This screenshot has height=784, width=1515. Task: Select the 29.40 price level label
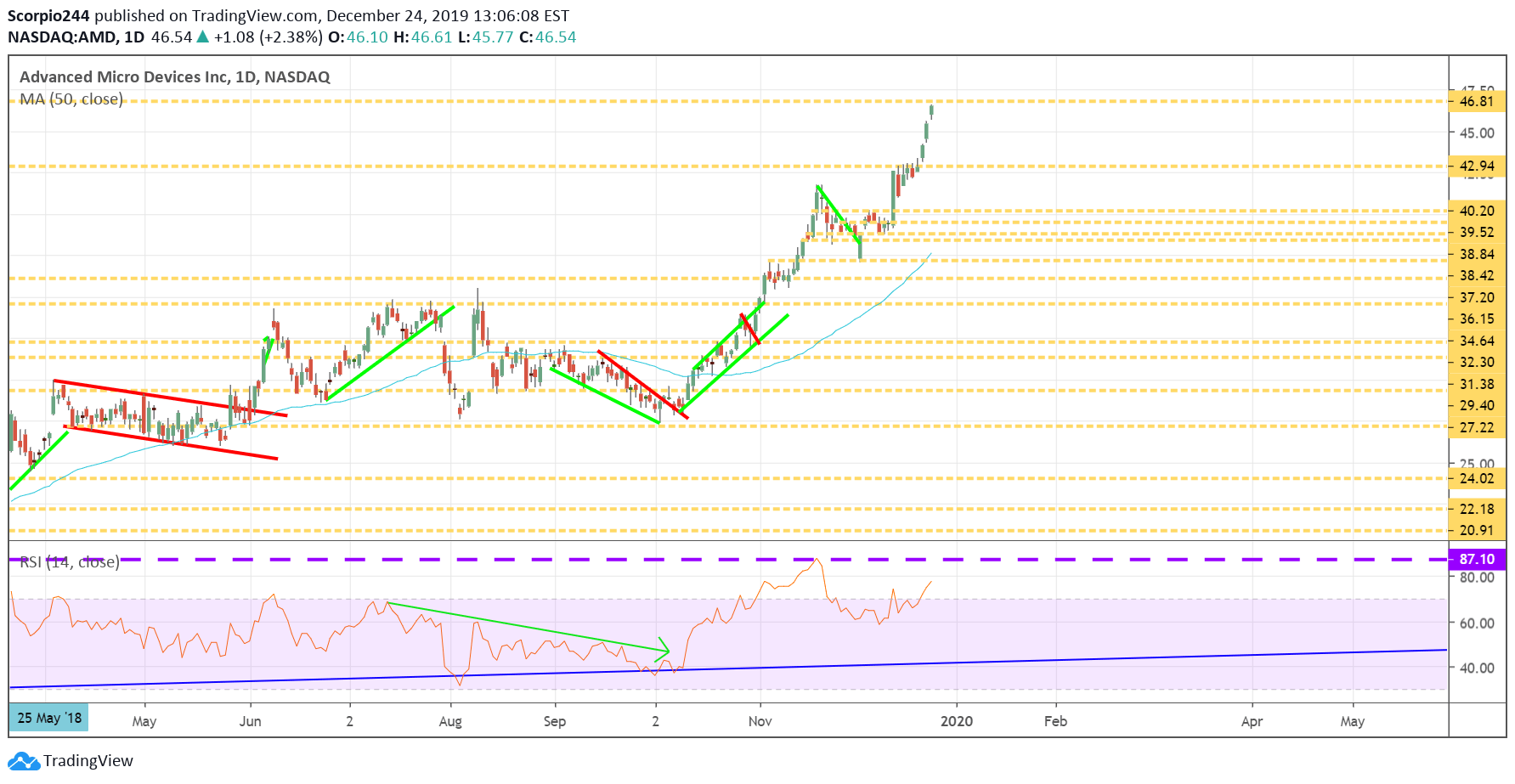(1477, 406)
